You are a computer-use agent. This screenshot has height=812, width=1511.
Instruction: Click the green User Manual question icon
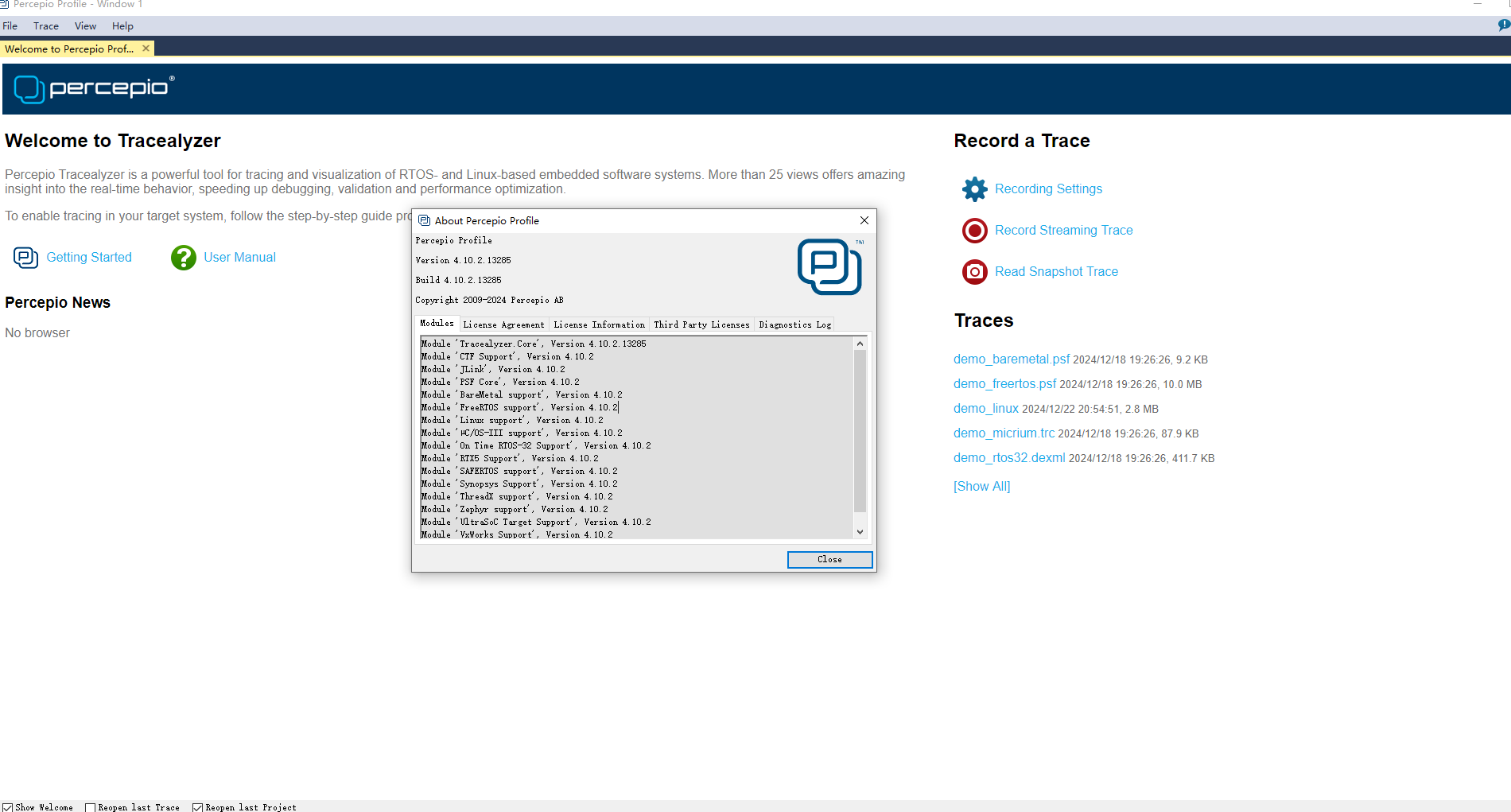(x=184, y=258)
